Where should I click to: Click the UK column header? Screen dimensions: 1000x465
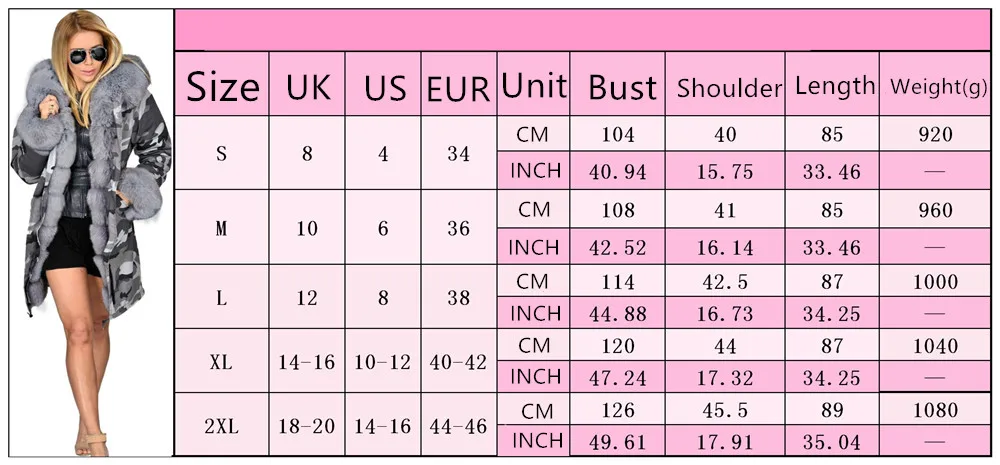coord(308,87)
